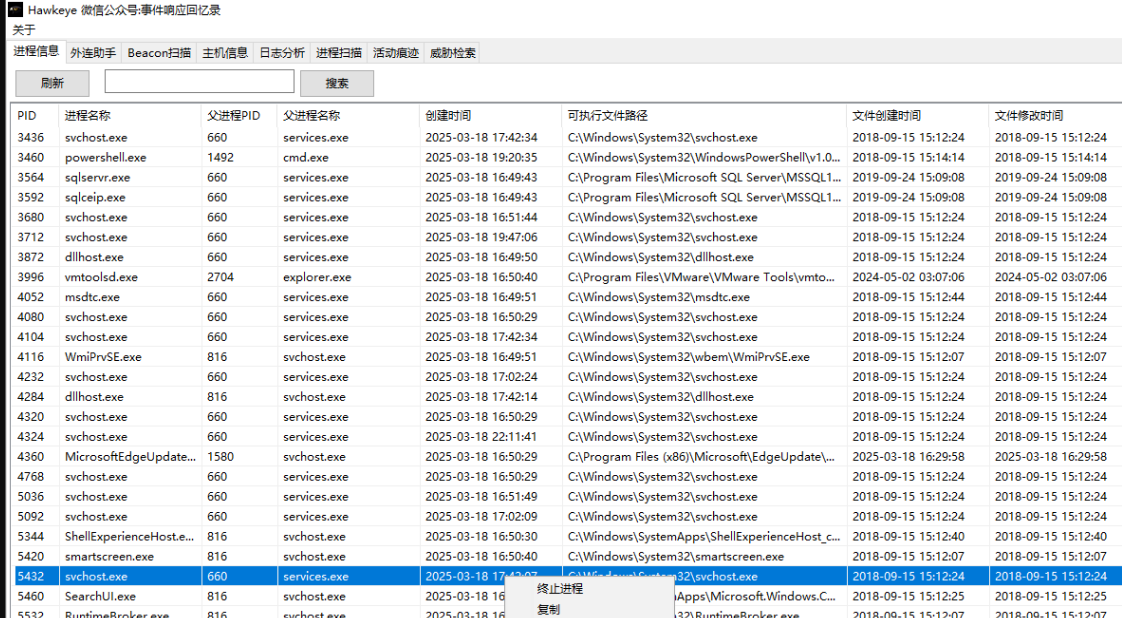This screenshot has height=618, width=1122.
Task: Open the 关于 menu
Action: (x=23, y=29)
